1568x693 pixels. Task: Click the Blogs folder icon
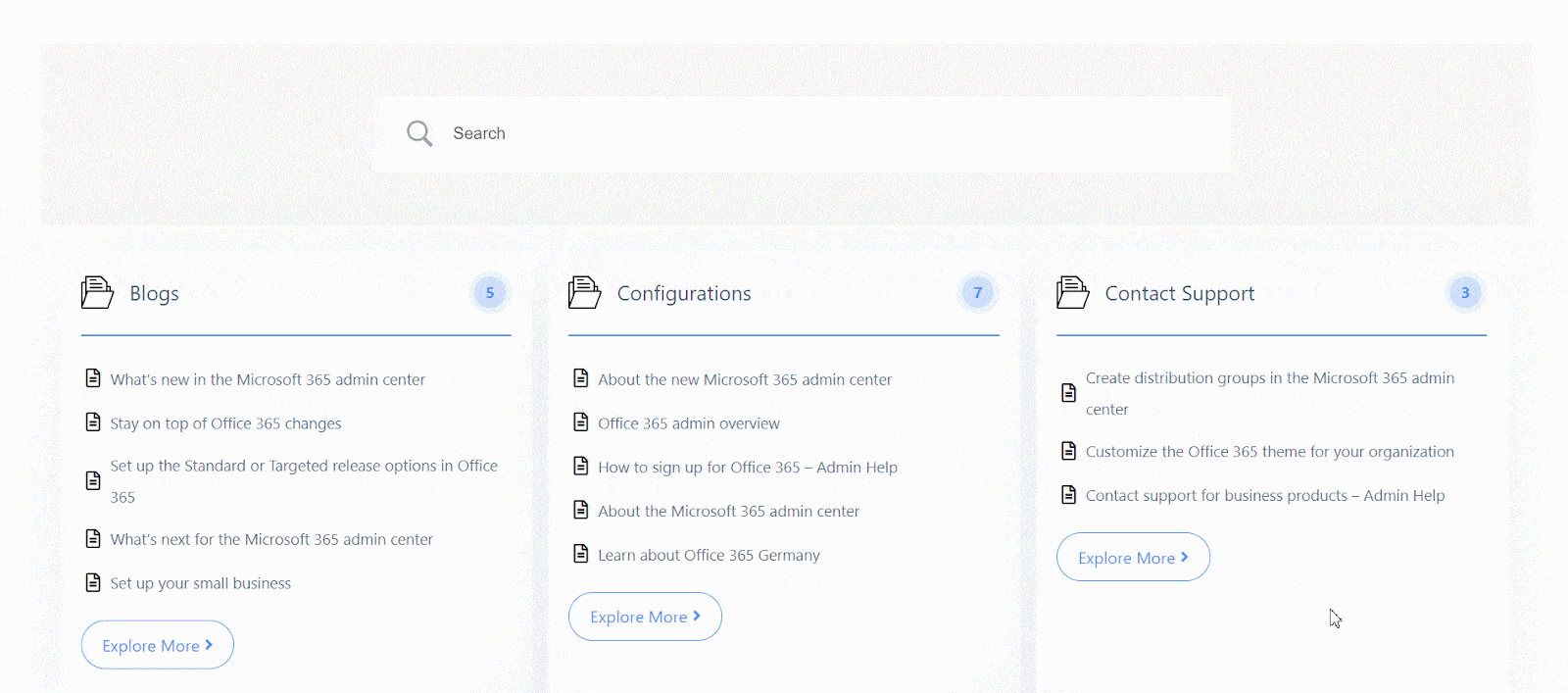97,292
